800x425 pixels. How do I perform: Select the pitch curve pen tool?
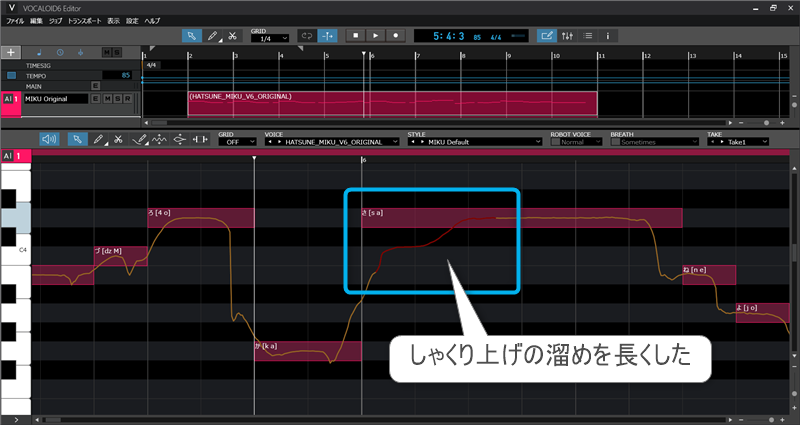click(x=139, y=139)
